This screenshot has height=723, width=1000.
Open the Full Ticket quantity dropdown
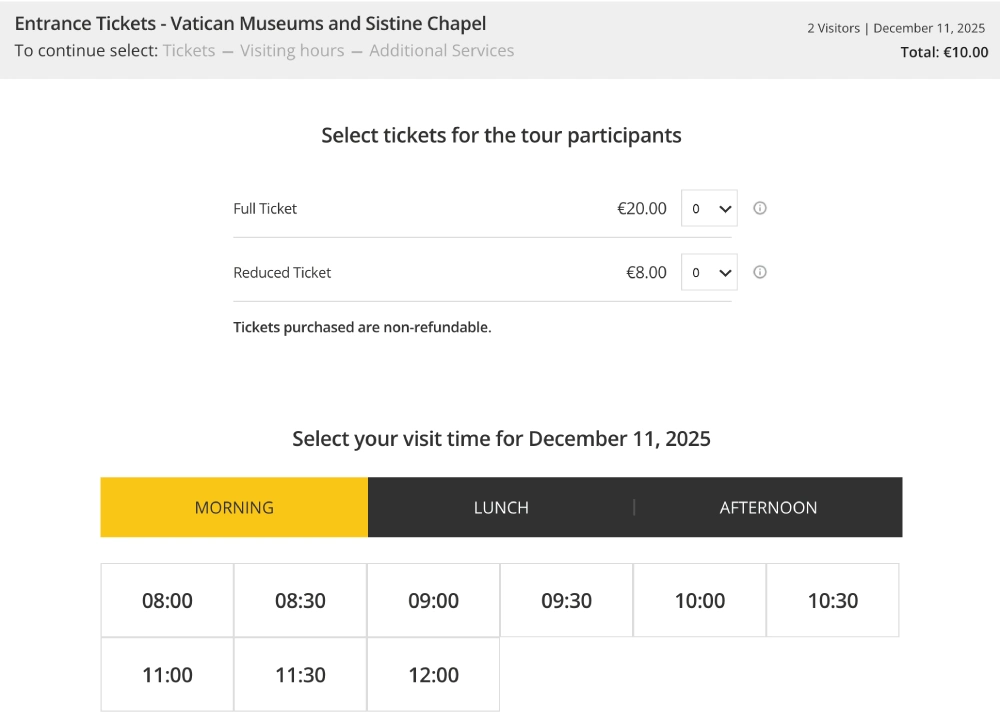coord(709,208)
